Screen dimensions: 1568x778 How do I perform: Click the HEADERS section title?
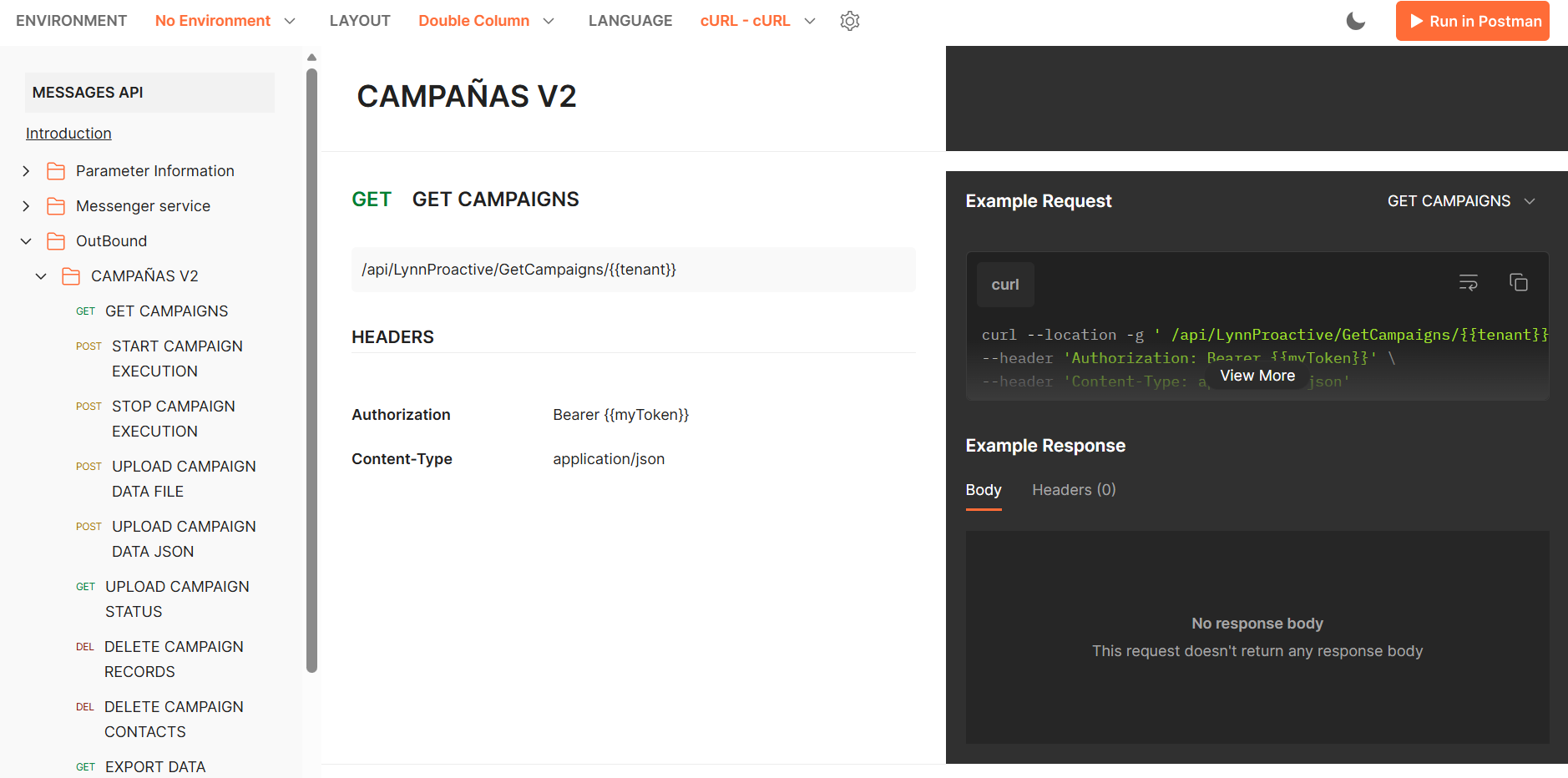392,337
